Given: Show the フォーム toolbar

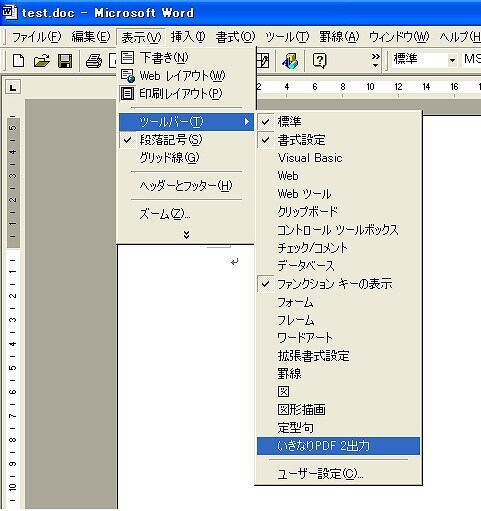Looking at the screenshot, I should coord(338,302).
